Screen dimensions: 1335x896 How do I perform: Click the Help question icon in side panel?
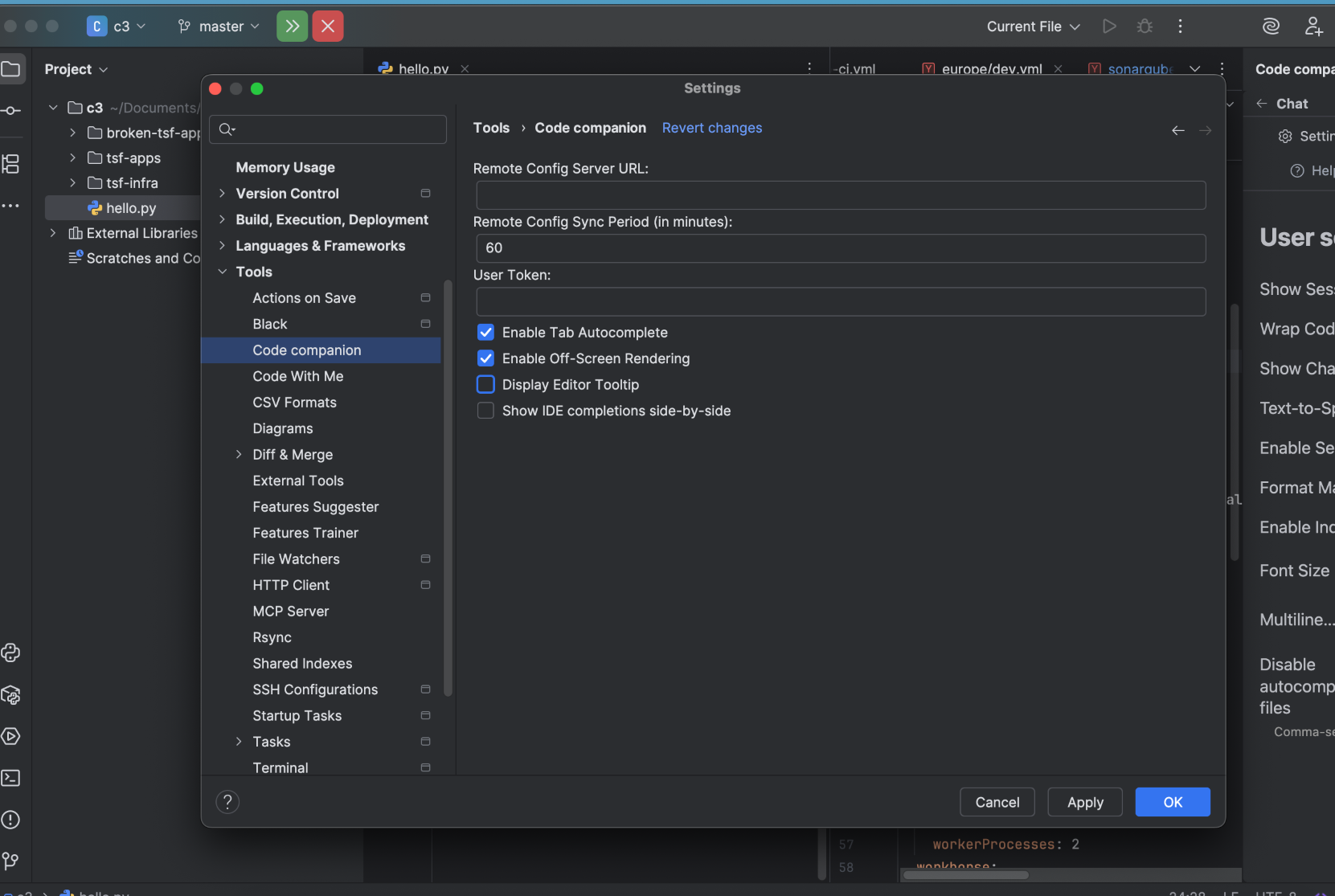1297,170
